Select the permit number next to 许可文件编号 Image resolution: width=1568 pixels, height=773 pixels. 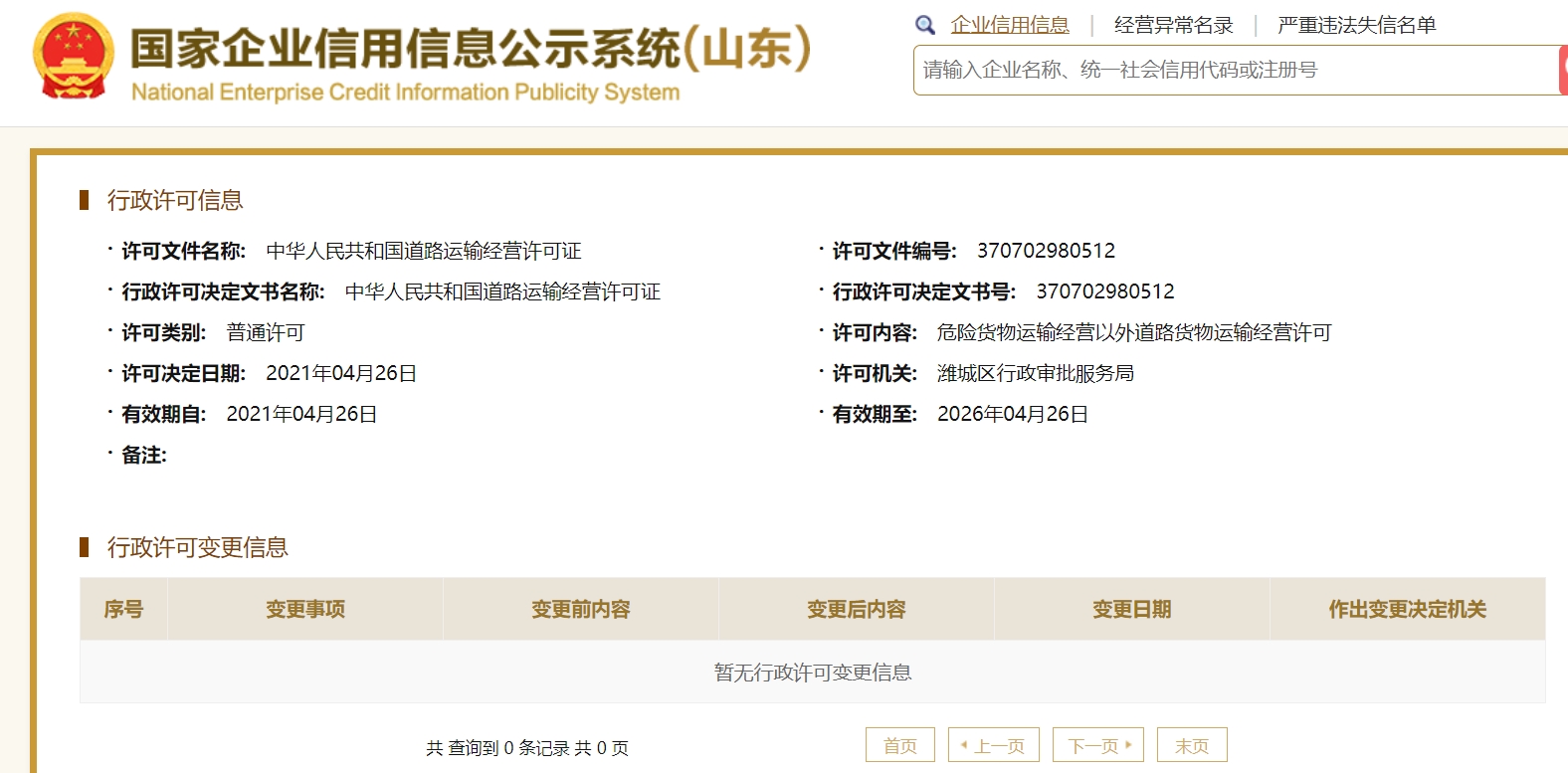(1046, 251)
